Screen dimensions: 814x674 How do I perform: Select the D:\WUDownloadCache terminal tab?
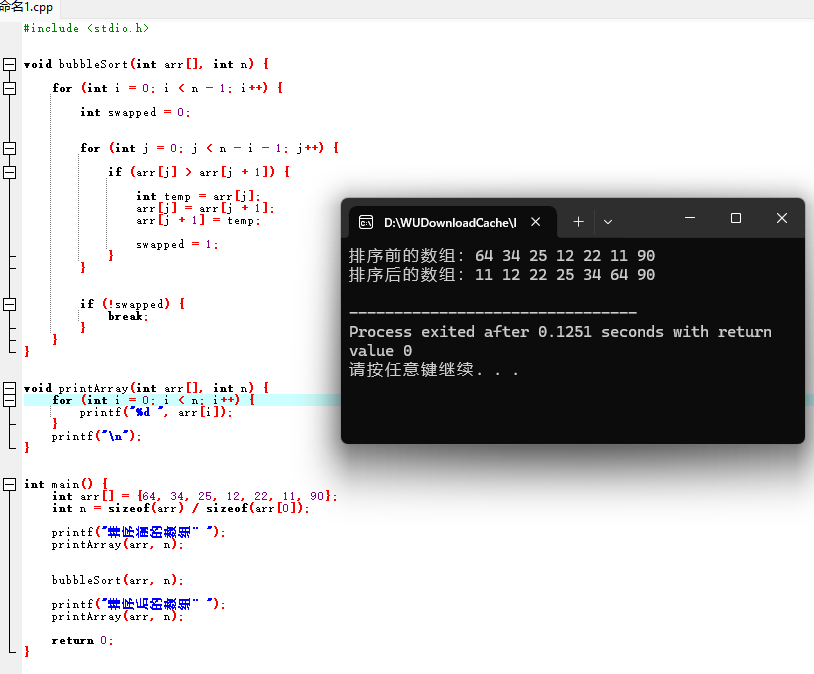click(453, 222)
